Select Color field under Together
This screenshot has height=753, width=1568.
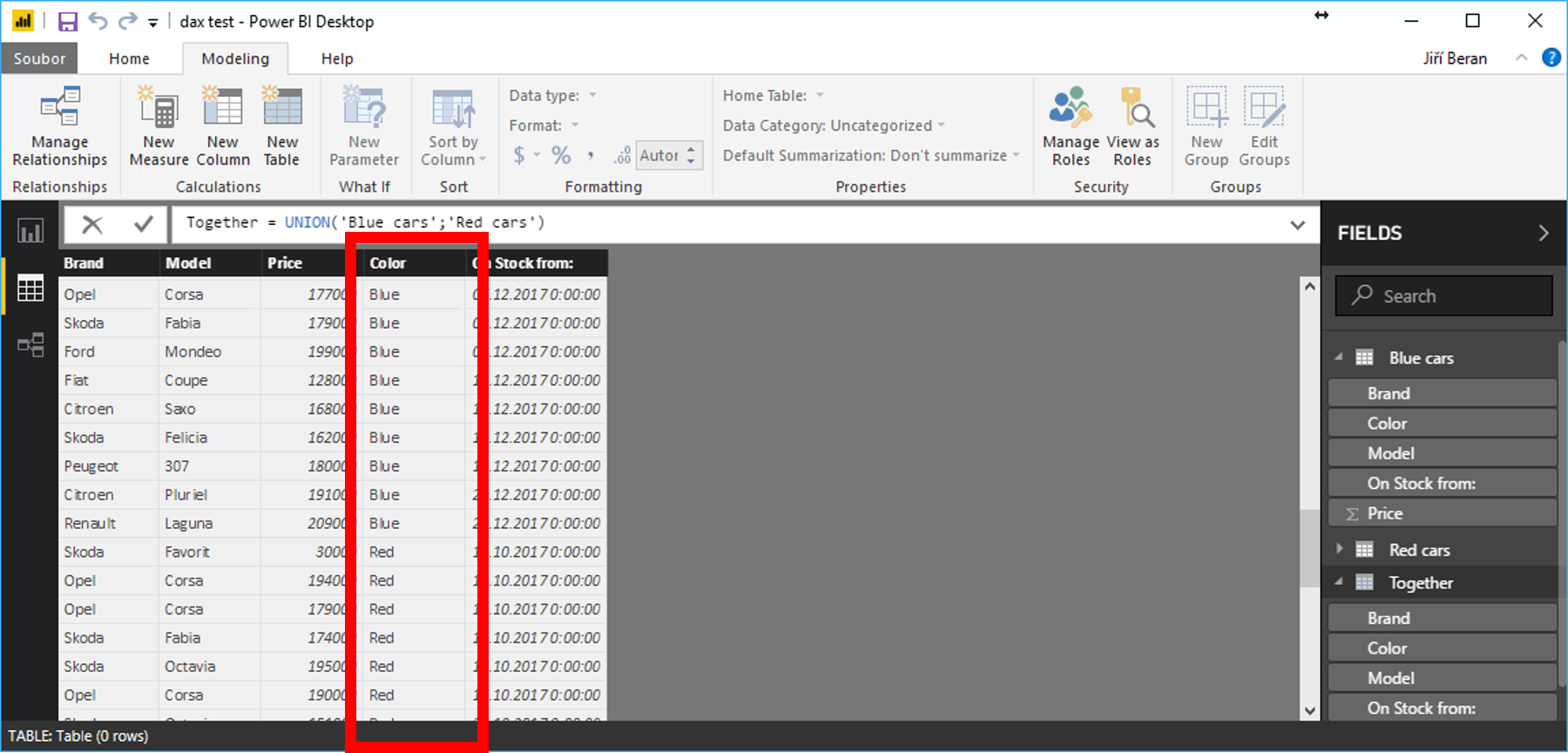pyautogui.click(x=1443, y=648)
